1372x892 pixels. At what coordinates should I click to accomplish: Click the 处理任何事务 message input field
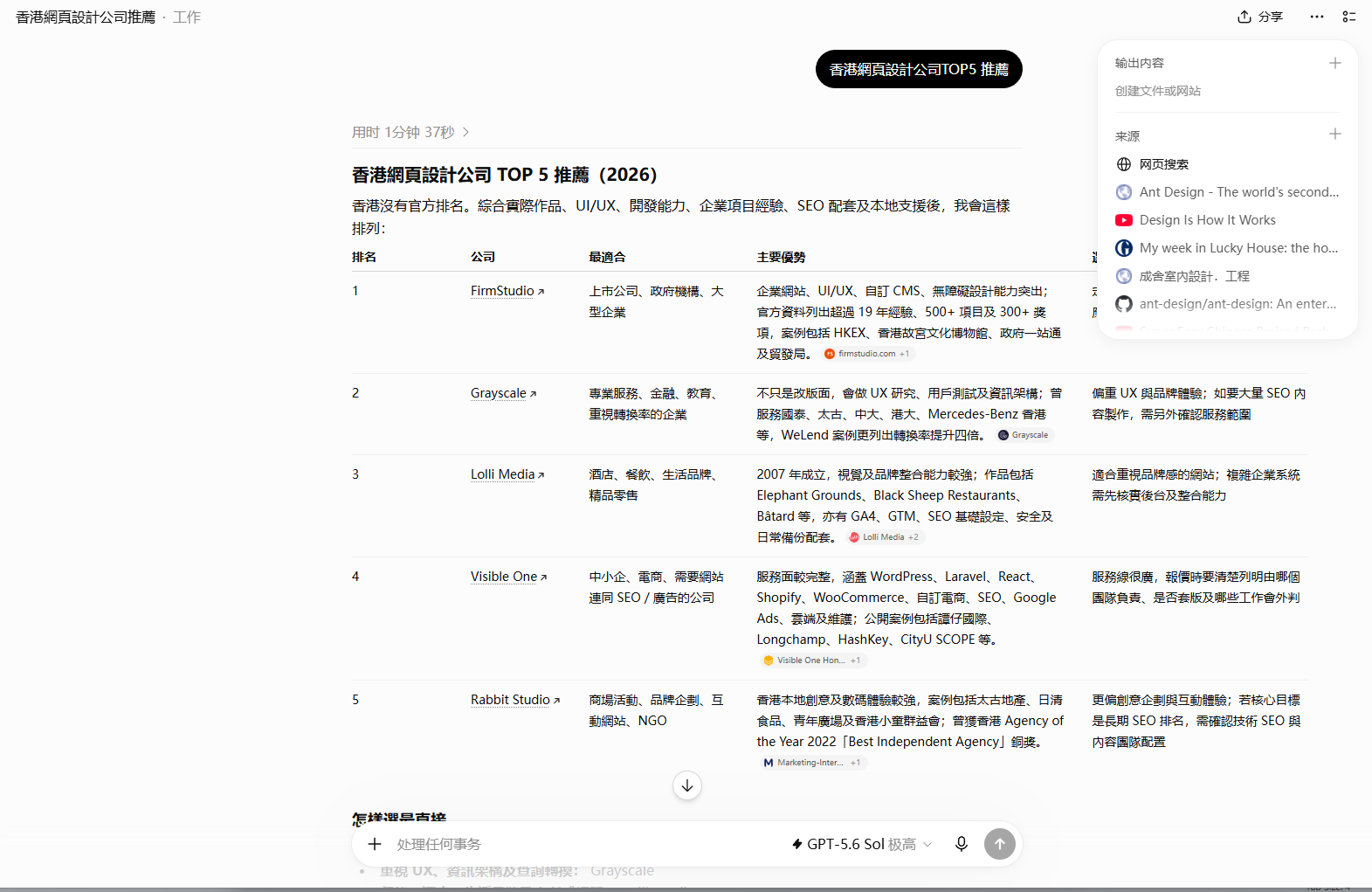coord(585,844)
